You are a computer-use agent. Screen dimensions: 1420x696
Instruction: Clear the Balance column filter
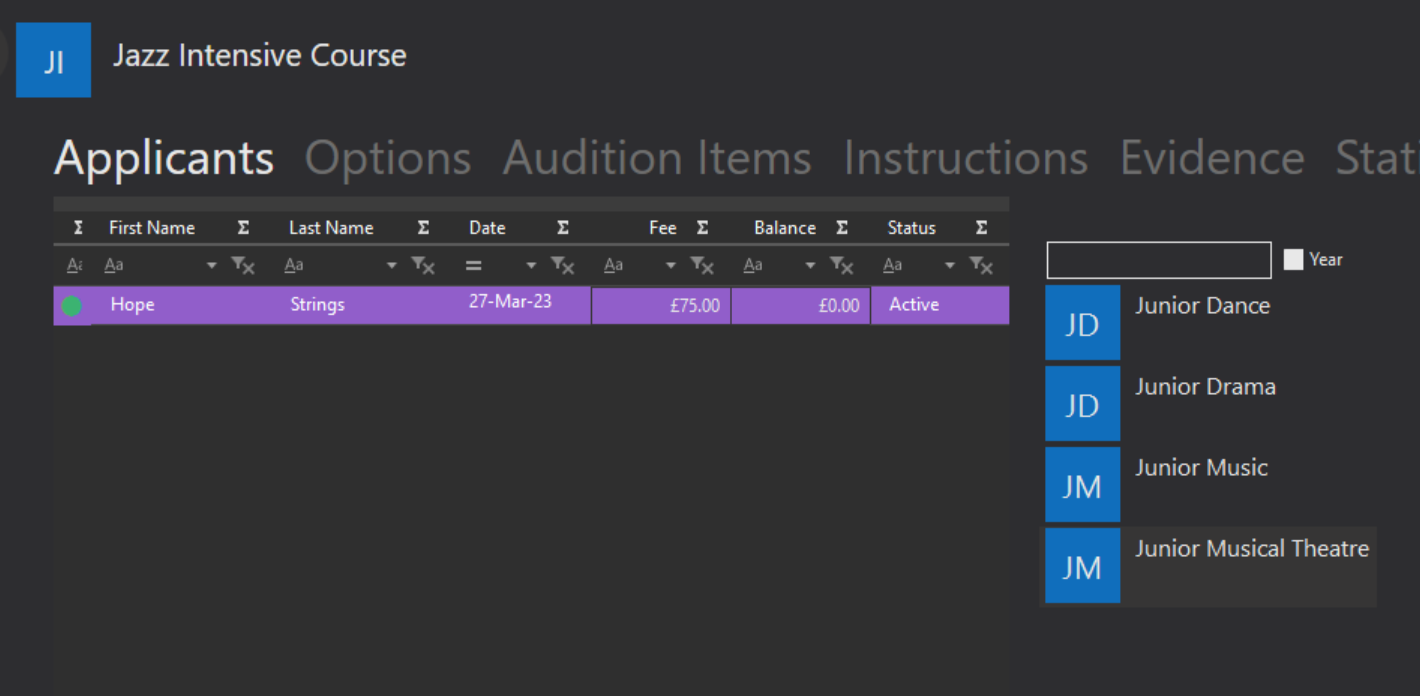[842, 265]
